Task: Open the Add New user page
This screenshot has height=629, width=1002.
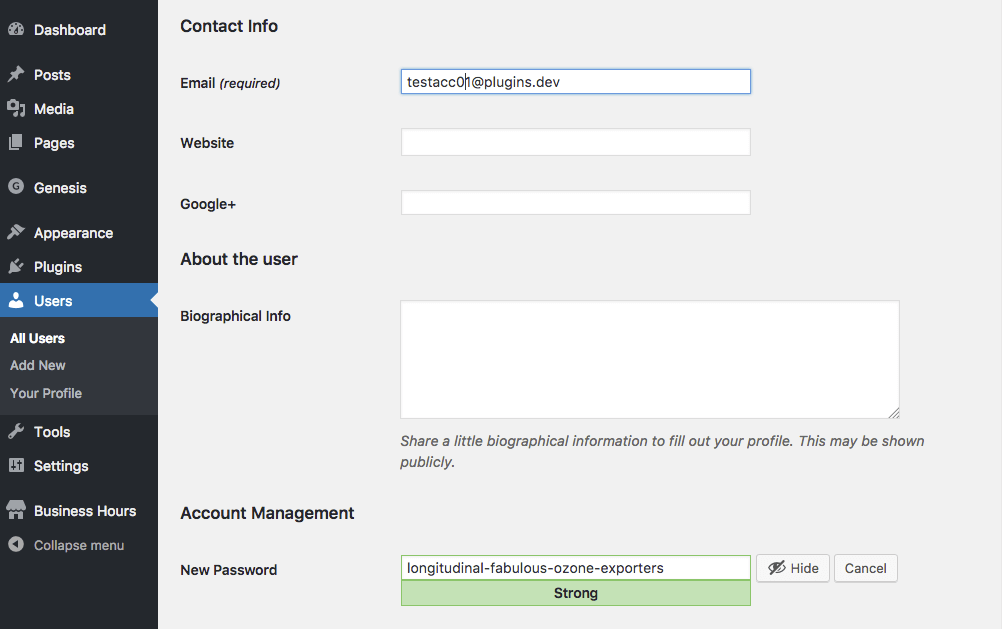Action: (38, 365)
